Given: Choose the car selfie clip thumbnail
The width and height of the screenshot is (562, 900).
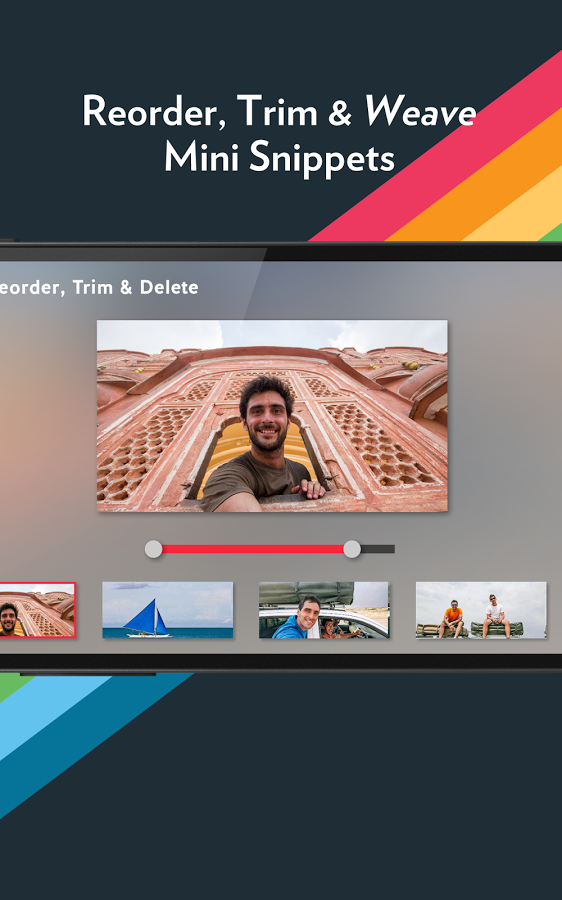Looking at the screenshot, I should coord(324,610).
